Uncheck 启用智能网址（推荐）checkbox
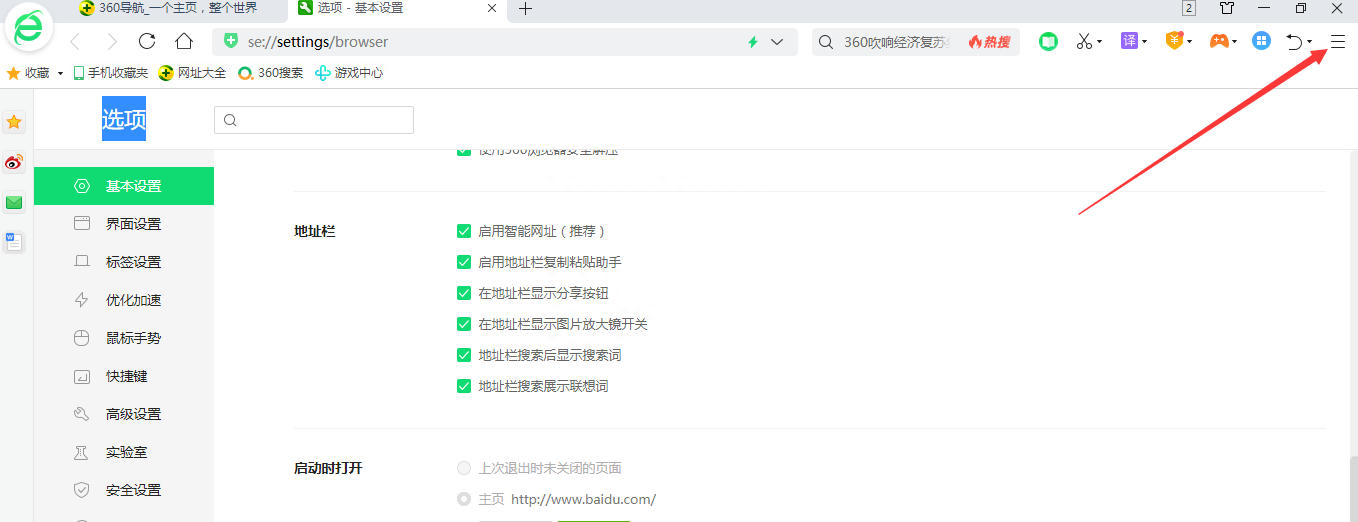The image size is (1358, 522). tap(464, 231)
